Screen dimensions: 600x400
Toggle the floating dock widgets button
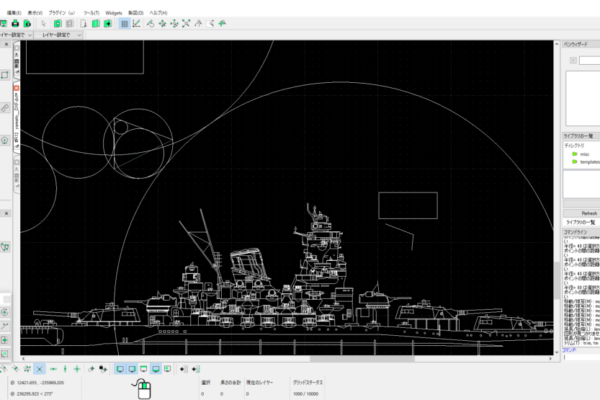click(x=167, y=369)
